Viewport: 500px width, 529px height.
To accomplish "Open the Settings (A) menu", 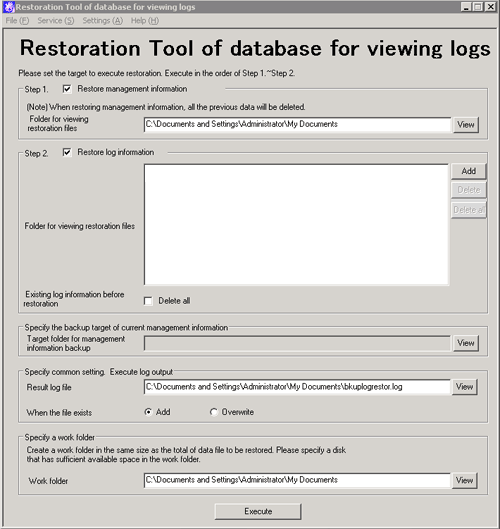I will click(103, 21).
